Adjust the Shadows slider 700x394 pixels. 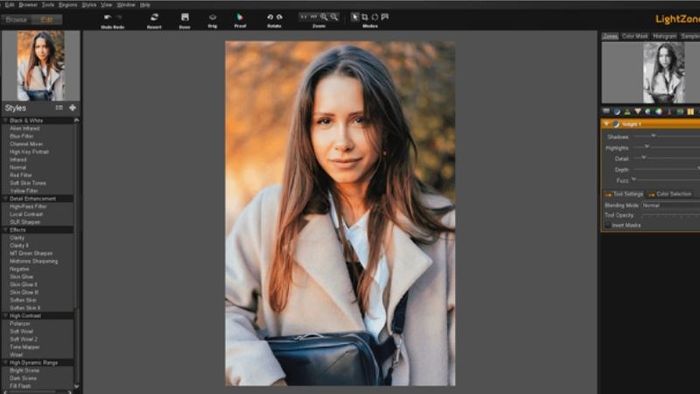(x=653, y=136)
